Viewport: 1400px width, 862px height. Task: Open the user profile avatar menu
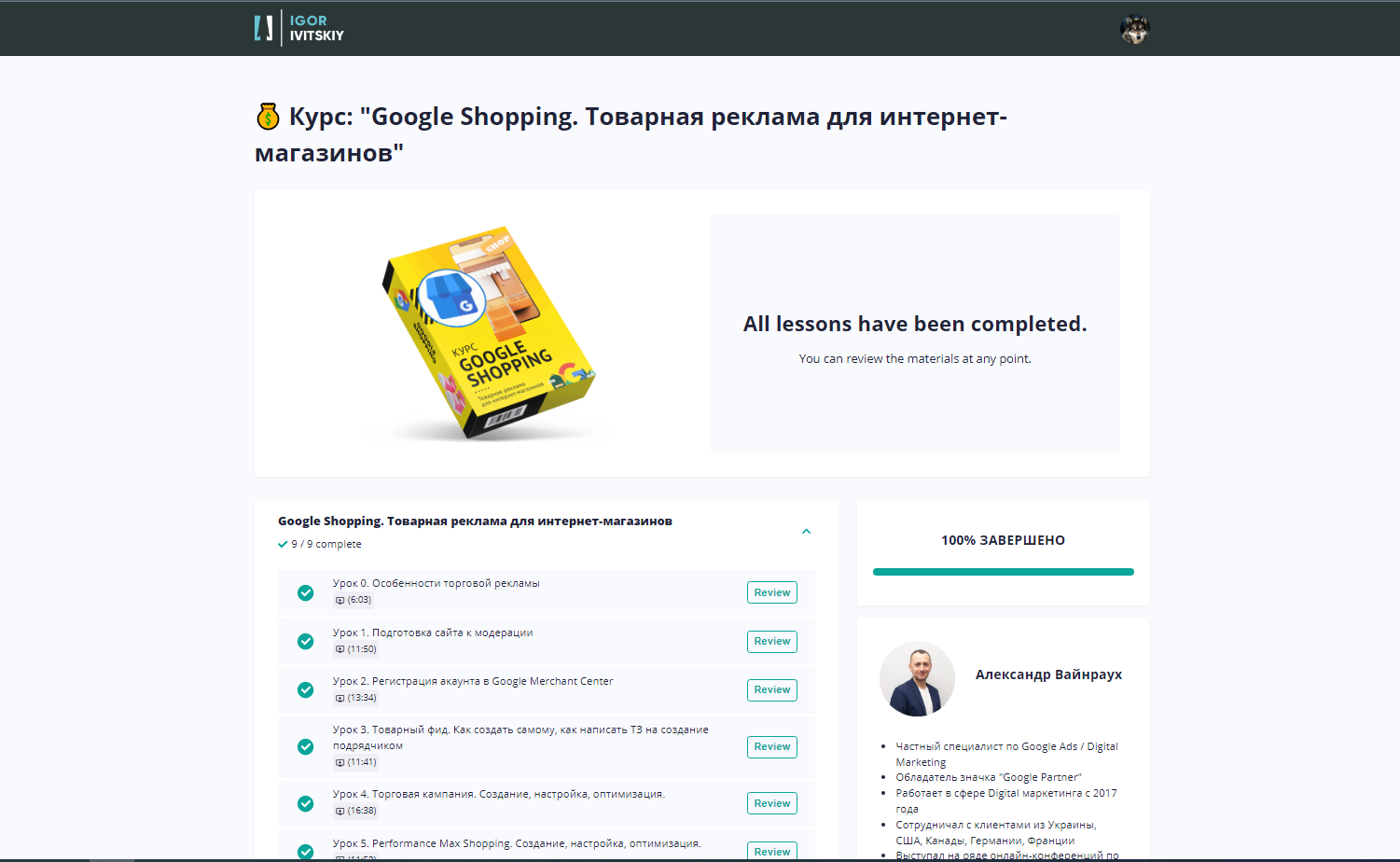pyautogui.click(x=1134, y=30)
